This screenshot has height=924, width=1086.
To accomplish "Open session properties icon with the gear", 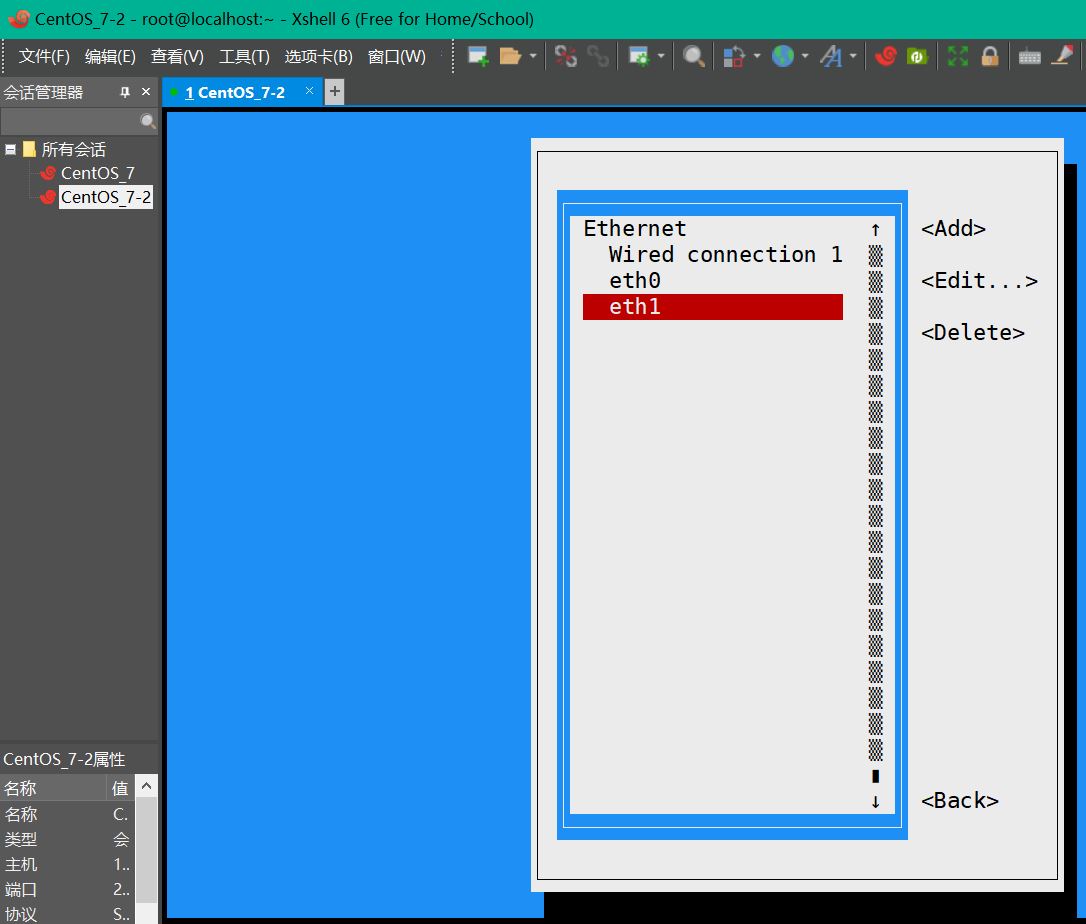I will [638, 56].
